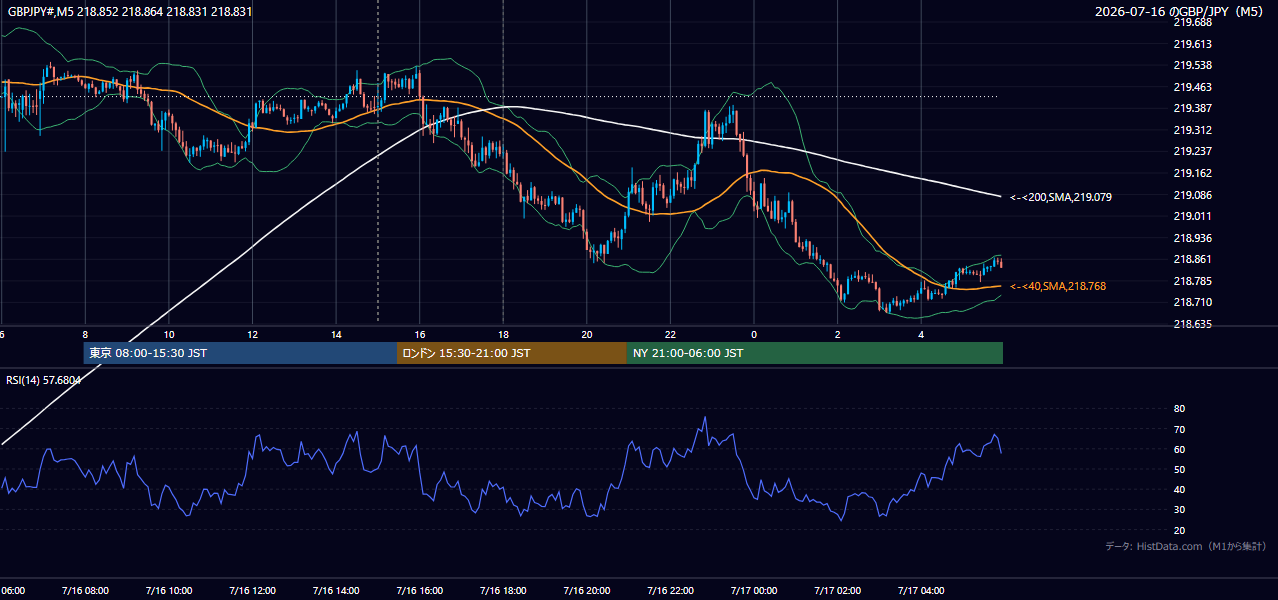Click the '2026-07-16 のGBP/JPY（M5）' chart title
The height and width of the screenshot is (600, 1278).
pyautogui.click(x=1181, y=12)
